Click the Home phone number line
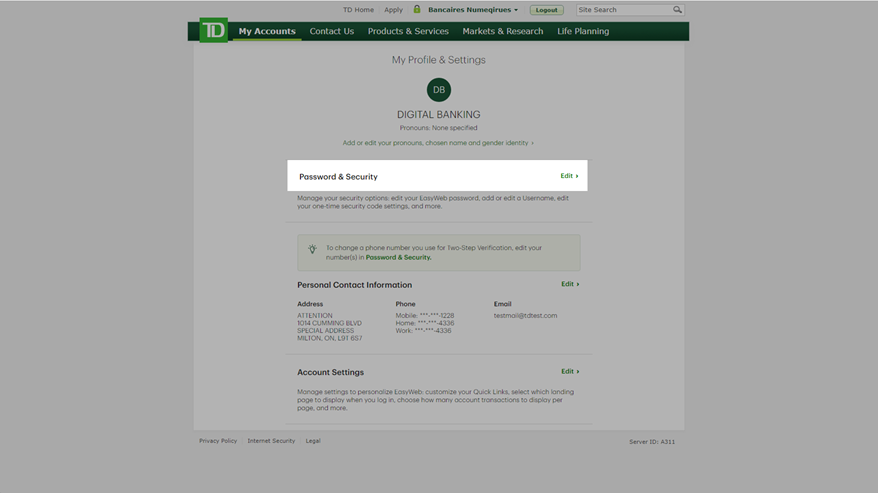The height and width of the screenshot is (493, 878). pyautogui.click(x=424, y=323)
